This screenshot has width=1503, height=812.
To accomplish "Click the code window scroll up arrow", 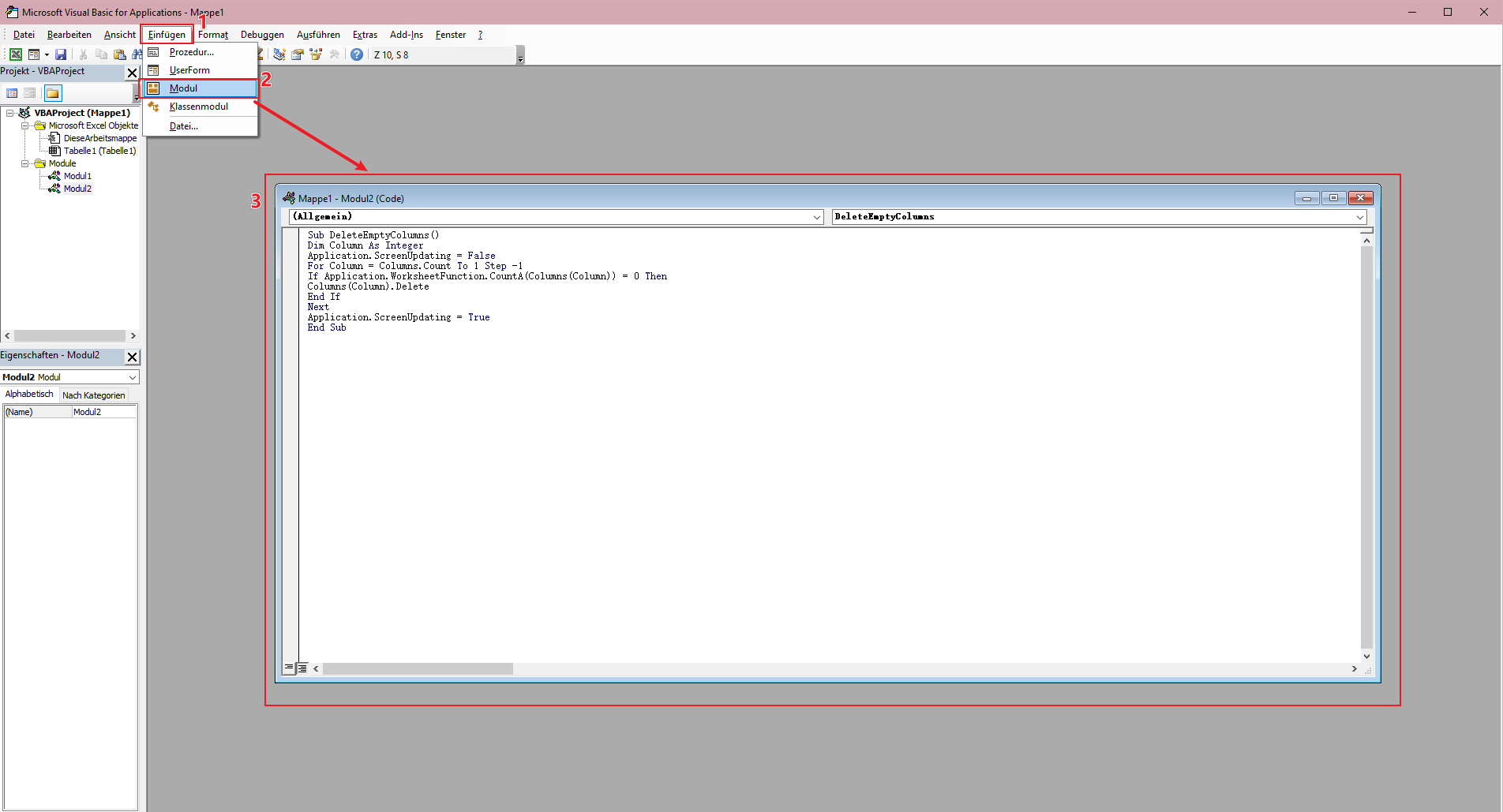I will (x=1366, y=241).
